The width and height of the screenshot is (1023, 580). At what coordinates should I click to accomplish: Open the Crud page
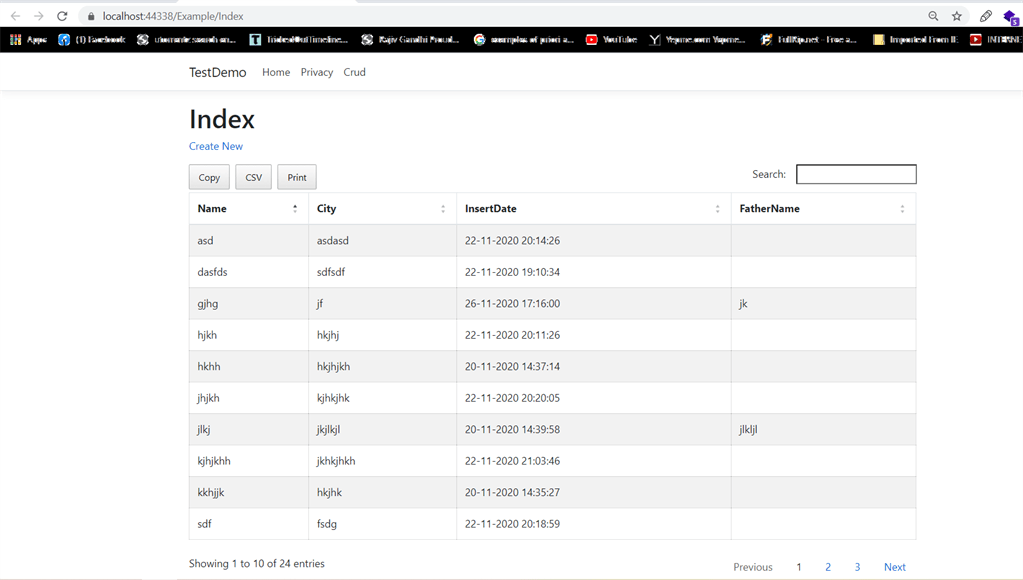[353, 72]
